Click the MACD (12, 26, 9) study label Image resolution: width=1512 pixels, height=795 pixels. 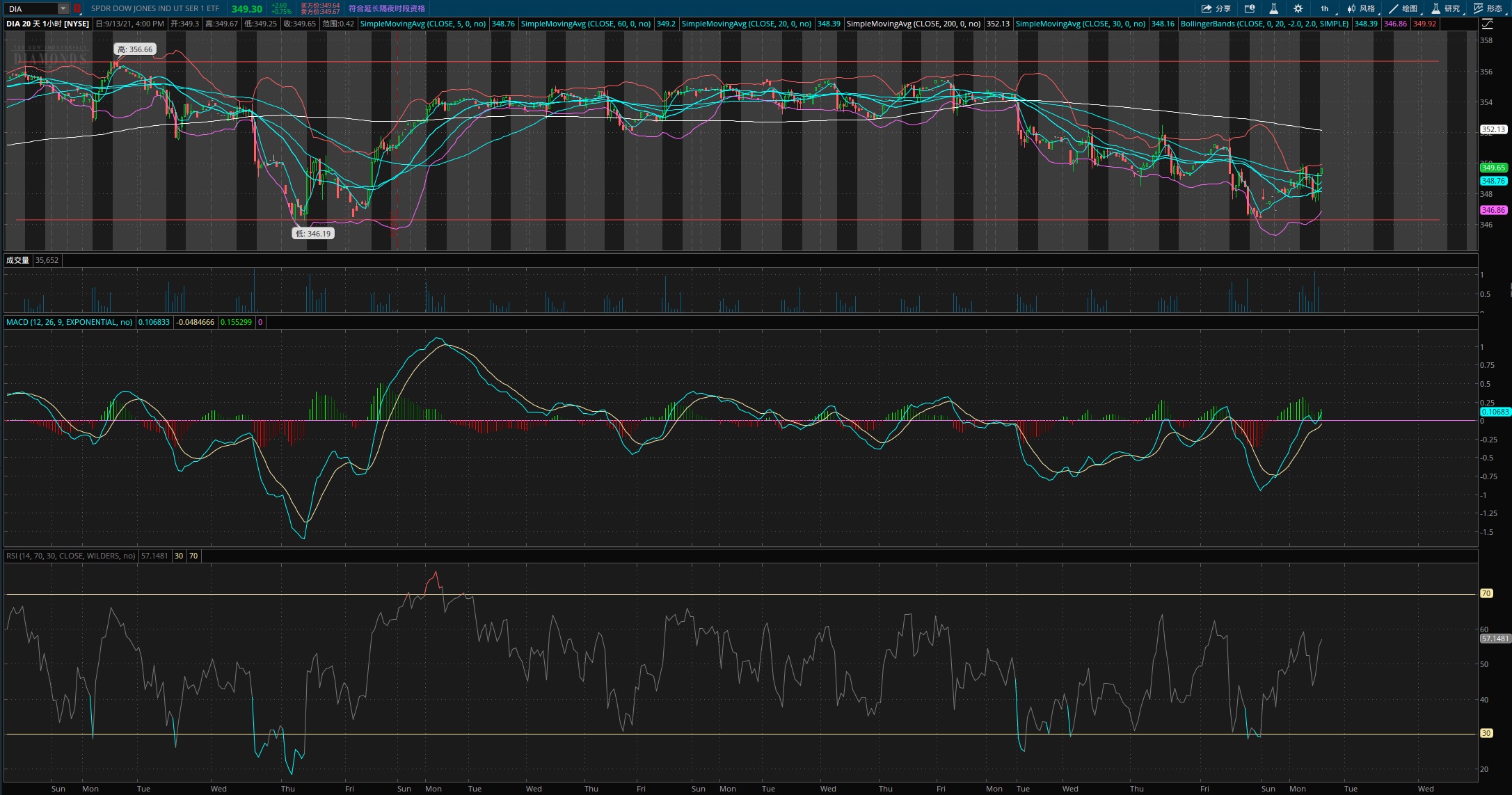(x=69, y=322)
